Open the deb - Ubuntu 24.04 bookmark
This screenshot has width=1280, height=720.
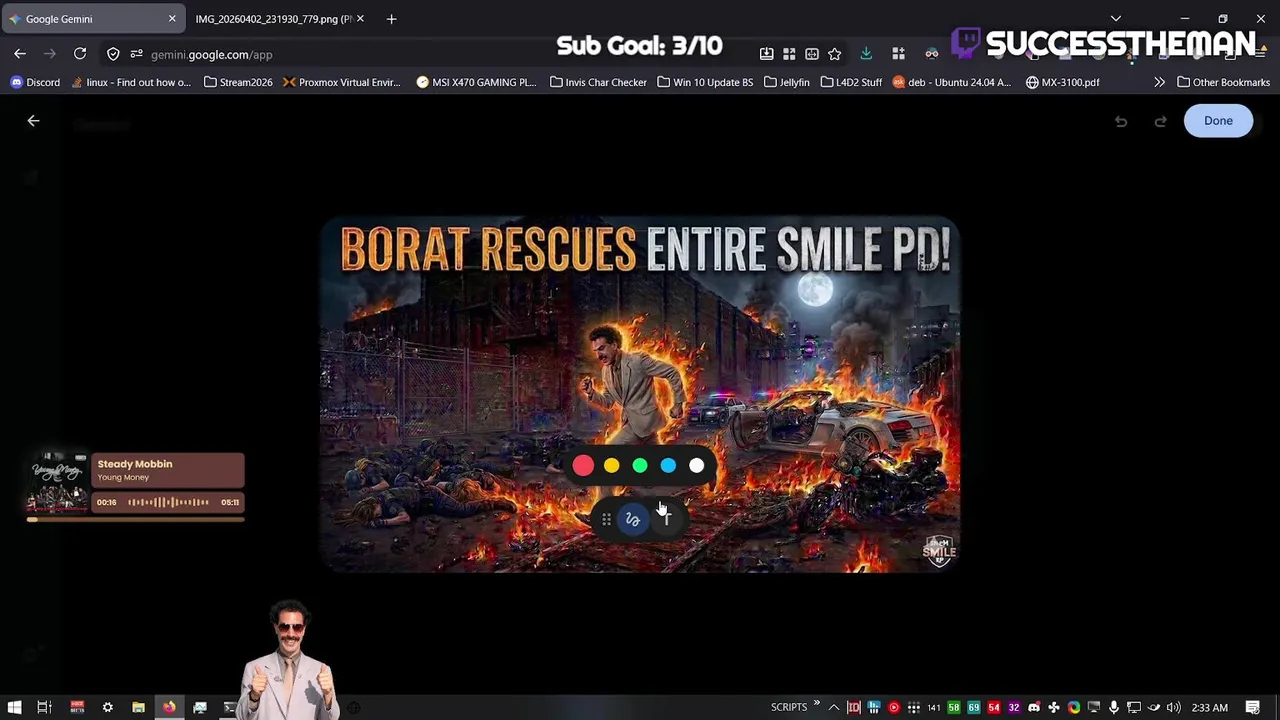(x=952, y=82)
